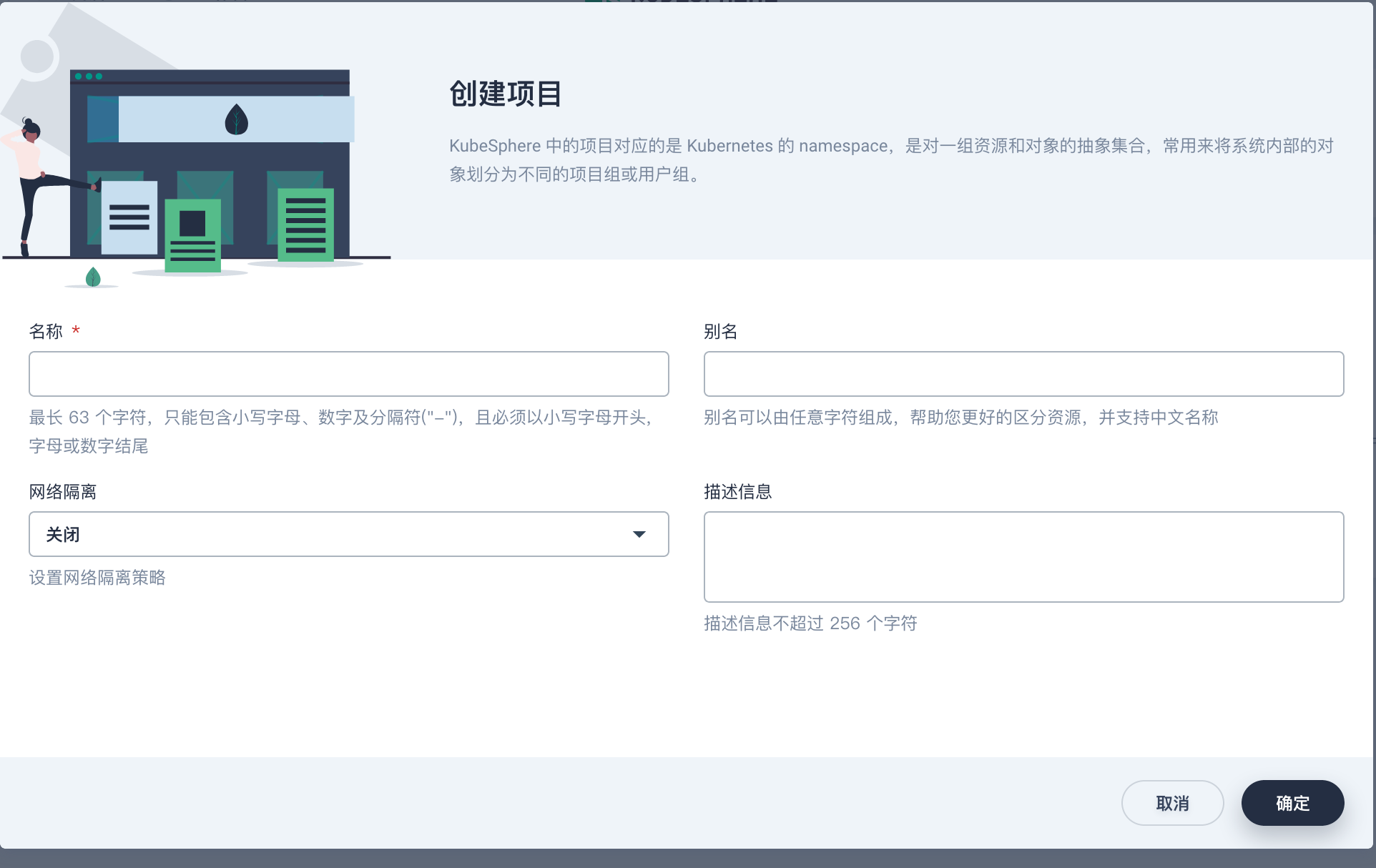
Task: Click the 网络隔离 field label
Action: [64, 492]
